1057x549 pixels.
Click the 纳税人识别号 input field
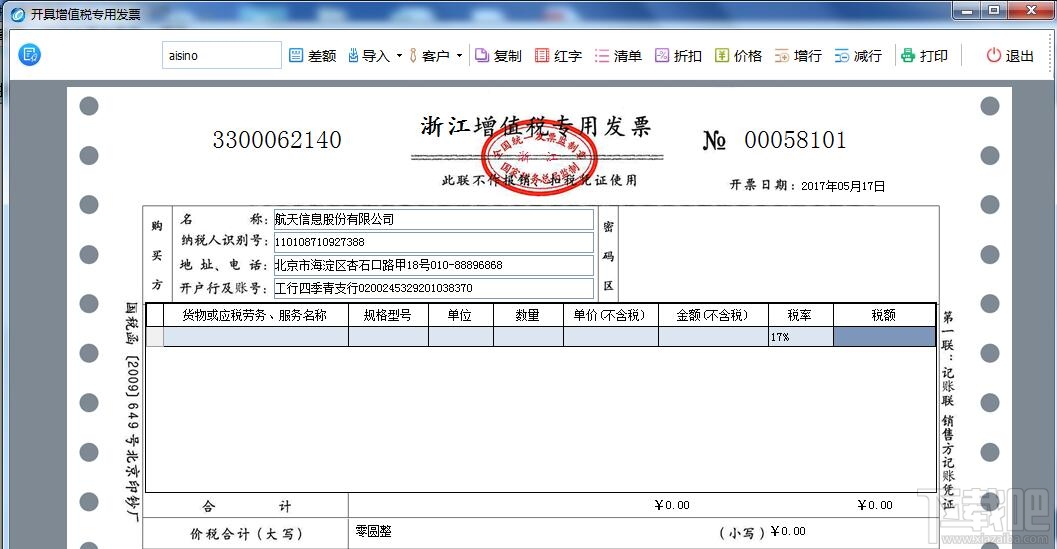433,242
